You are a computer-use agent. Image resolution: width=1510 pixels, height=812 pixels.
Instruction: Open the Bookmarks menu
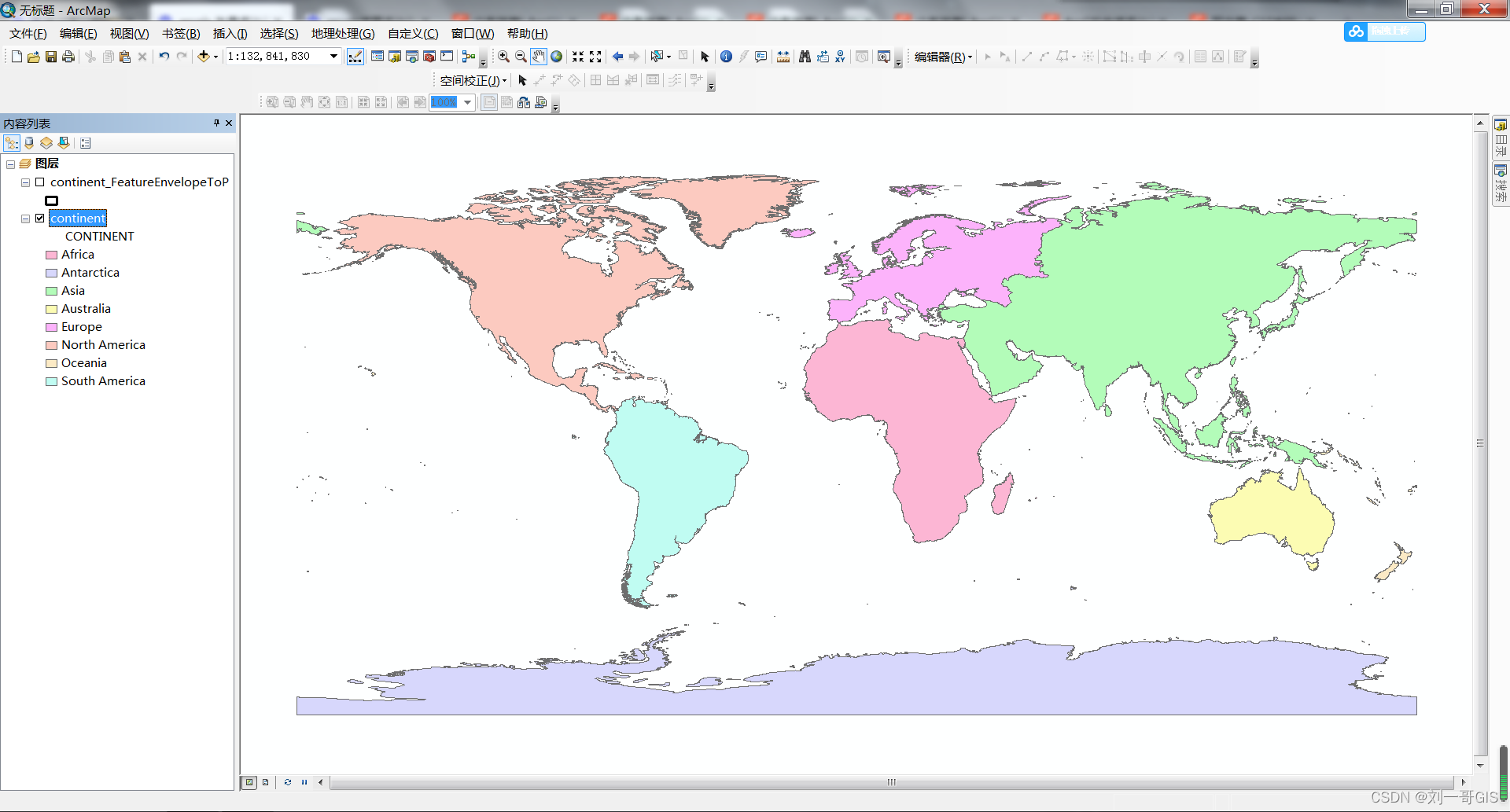tap(181, 34)
